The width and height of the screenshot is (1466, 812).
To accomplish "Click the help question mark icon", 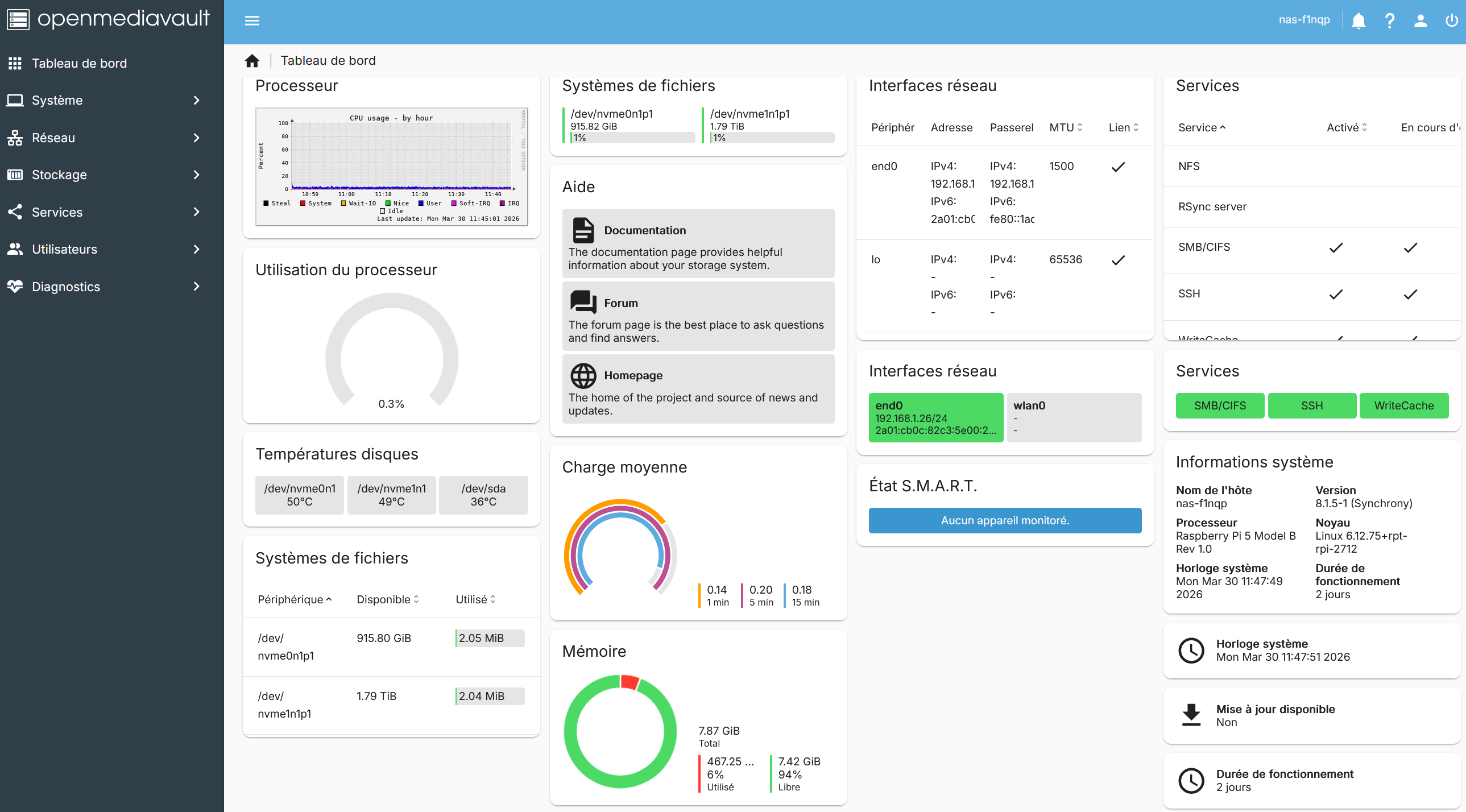I will pyautogui.click(x=1389, y=20).
